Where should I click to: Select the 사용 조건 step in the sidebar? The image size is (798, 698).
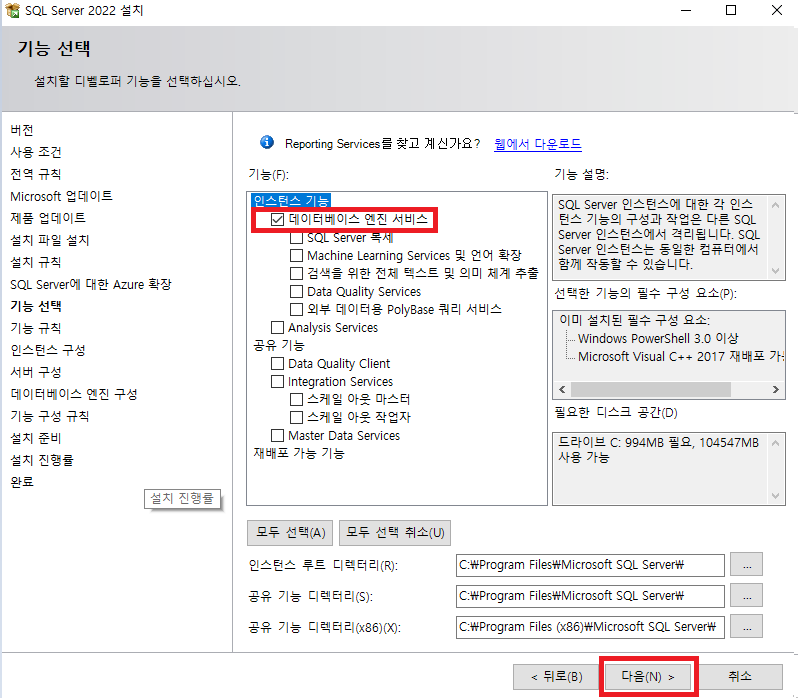36,152
